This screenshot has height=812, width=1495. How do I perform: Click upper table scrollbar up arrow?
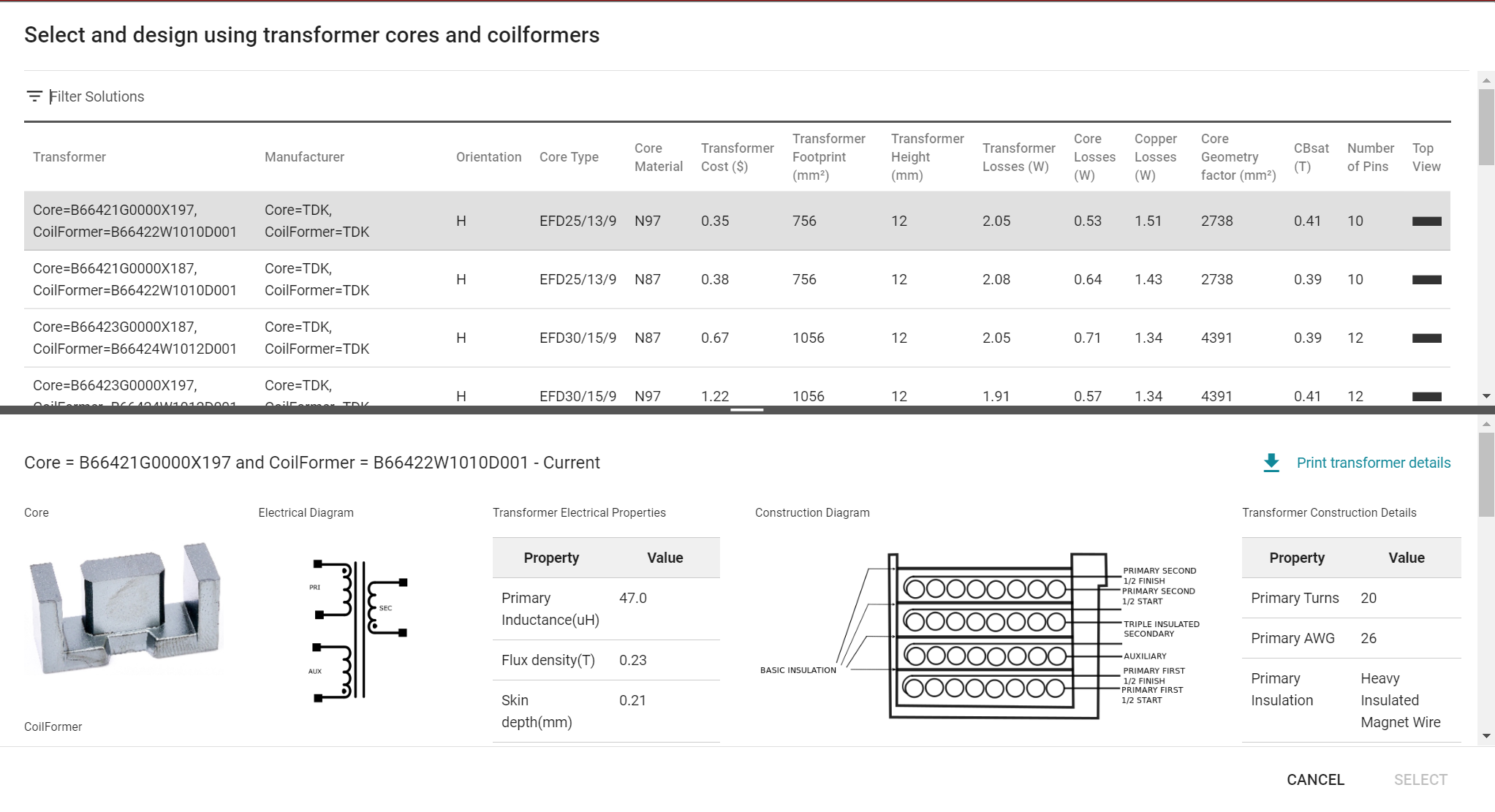(1485, 80)
